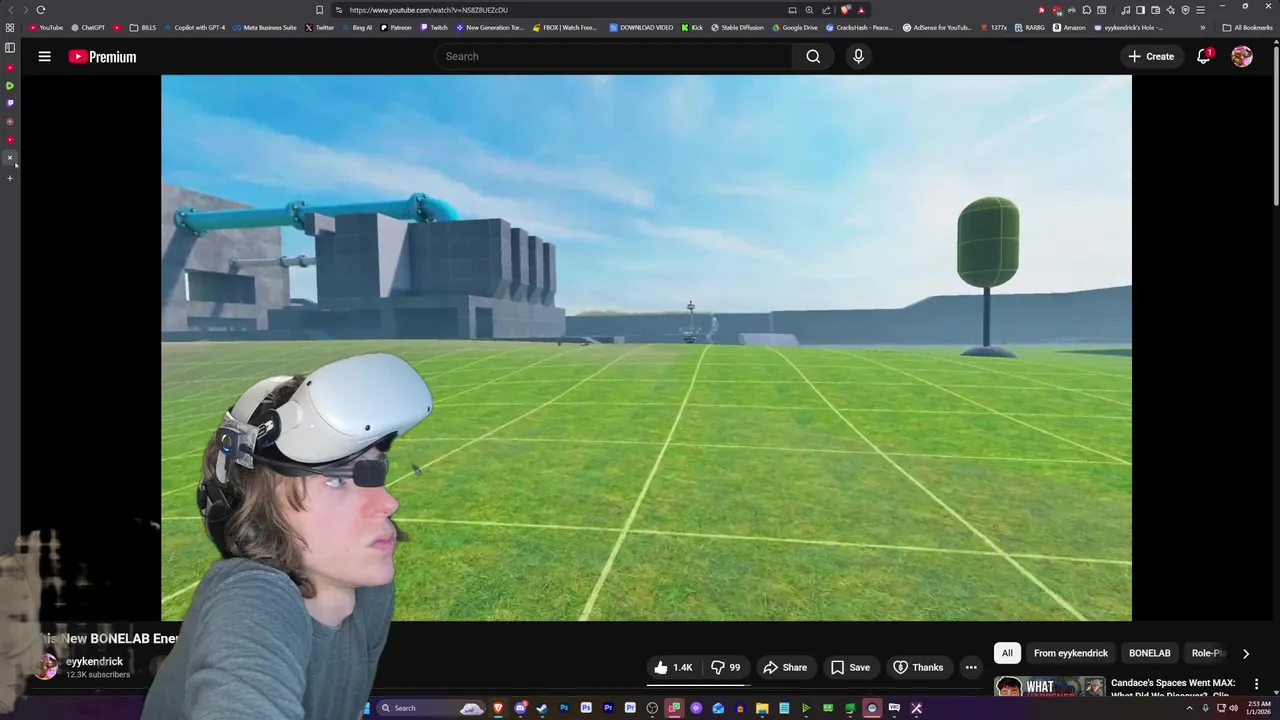Expand the bookmarks overflow chevron
The image size is (1280, 720).
click(1203, 28)
